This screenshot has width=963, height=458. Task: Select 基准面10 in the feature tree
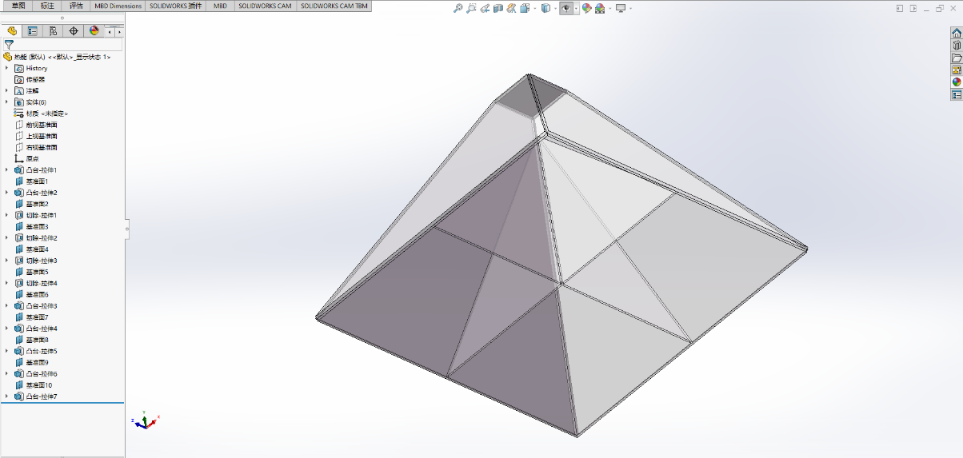pos(38,385)
